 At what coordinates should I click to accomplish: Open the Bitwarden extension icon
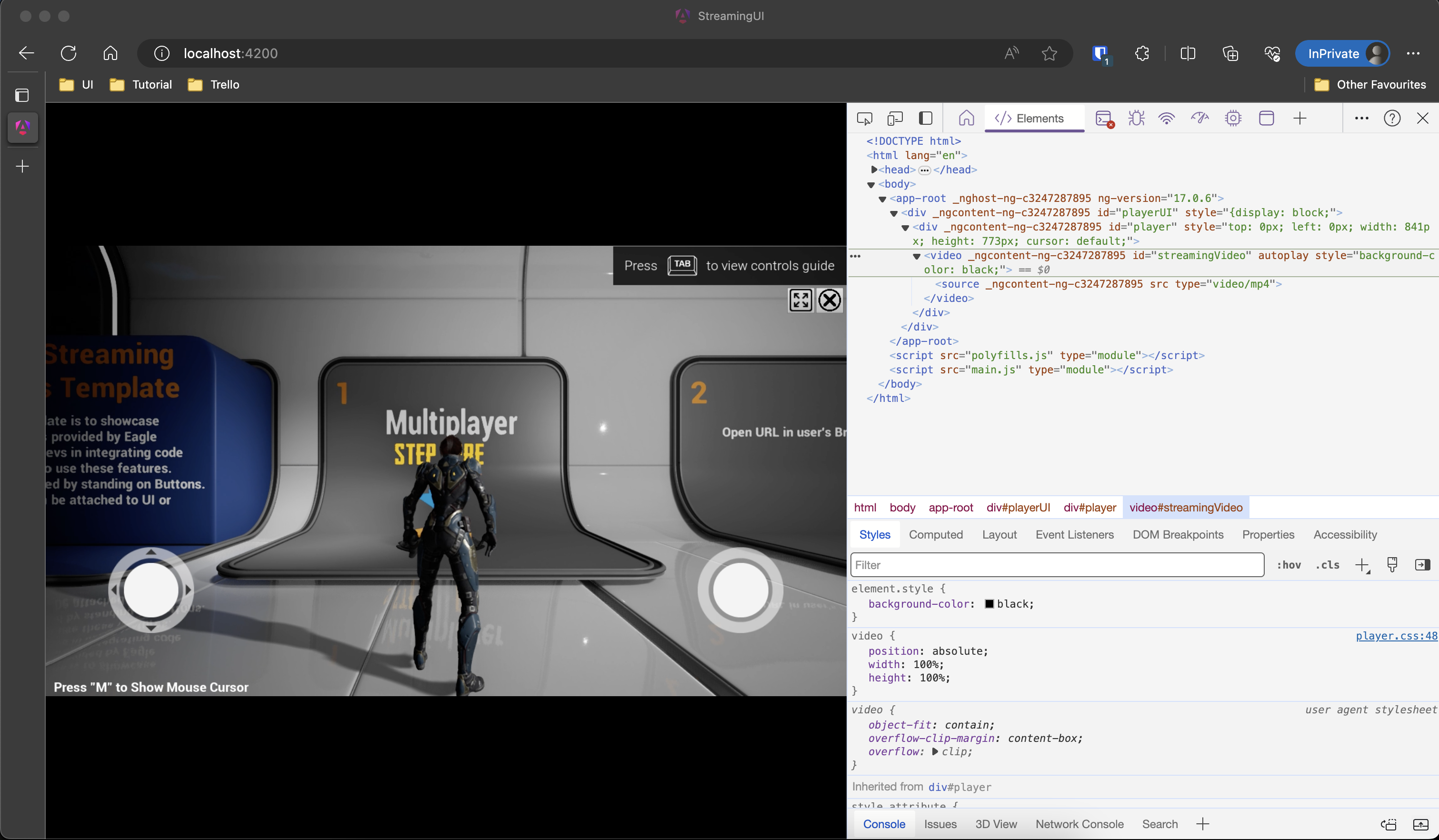pyautogui.click(x=1100, y=54)
